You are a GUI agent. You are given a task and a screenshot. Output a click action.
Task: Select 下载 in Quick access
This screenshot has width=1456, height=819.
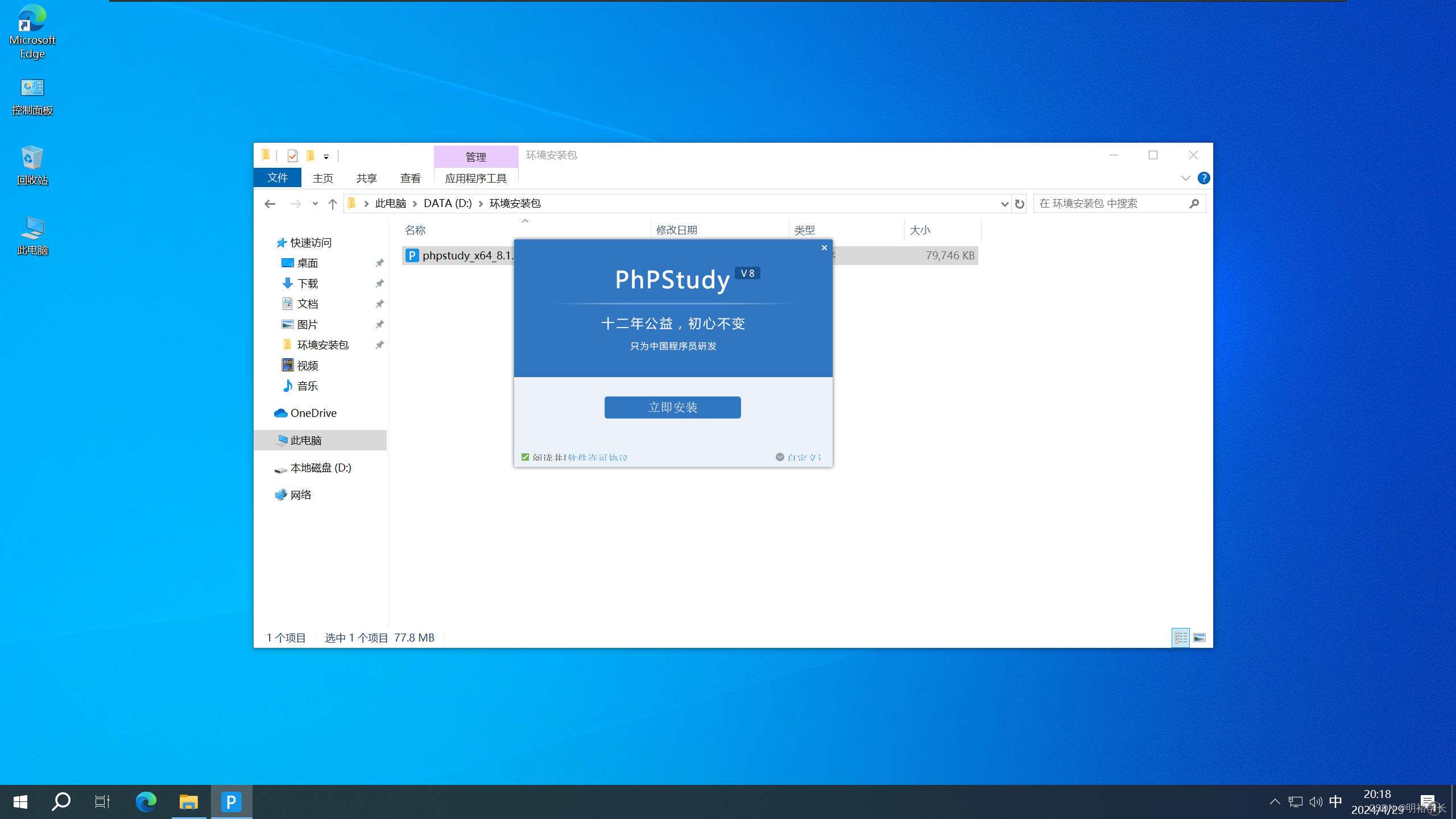pyautogui.click(x=307, y=283)
